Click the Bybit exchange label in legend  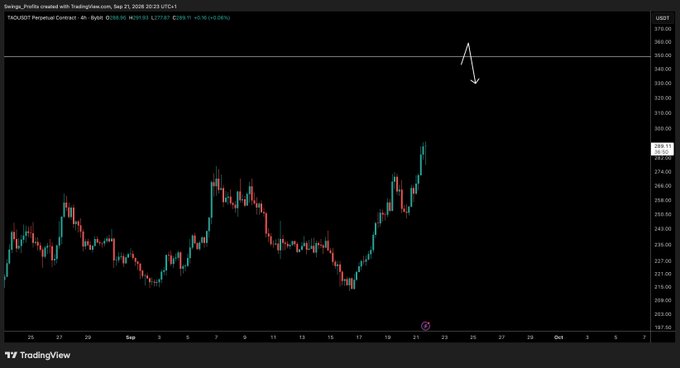[x=97, y=18]
